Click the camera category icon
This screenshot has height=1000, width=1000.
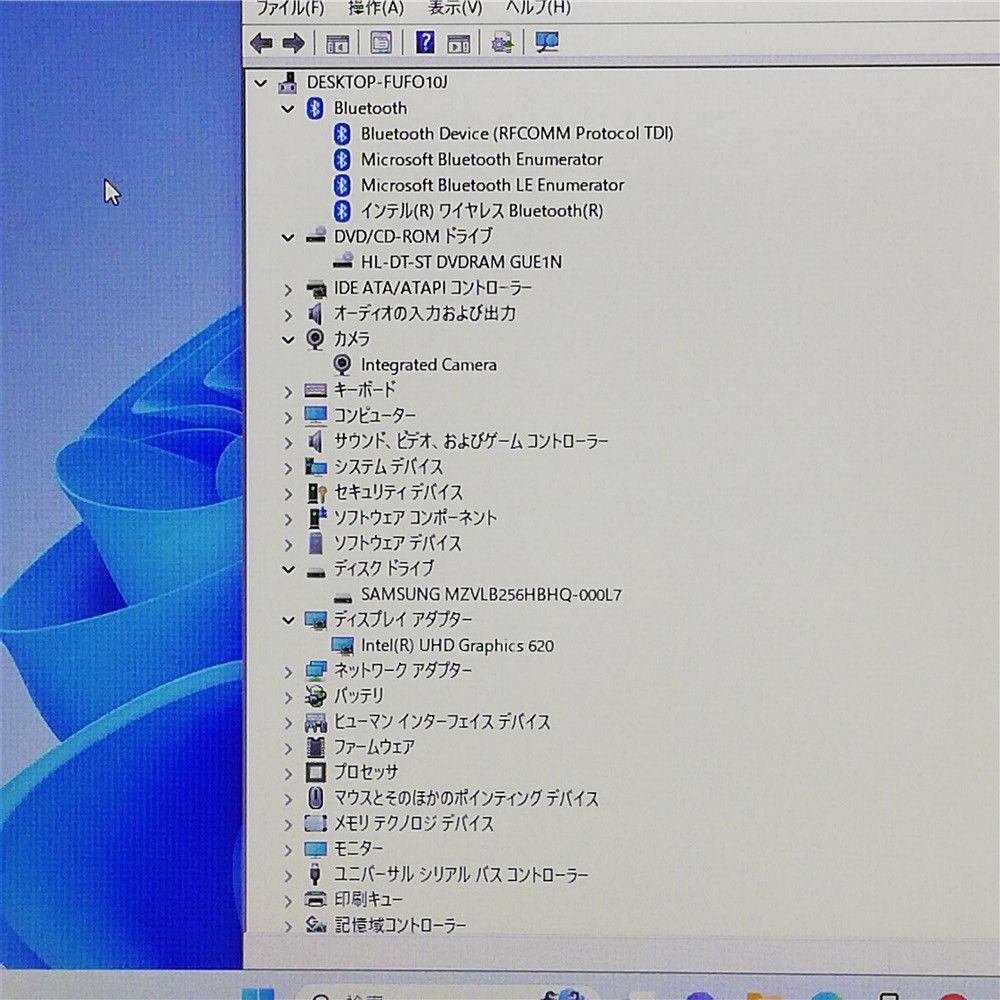pyautogui.click(x=315, y=339)
